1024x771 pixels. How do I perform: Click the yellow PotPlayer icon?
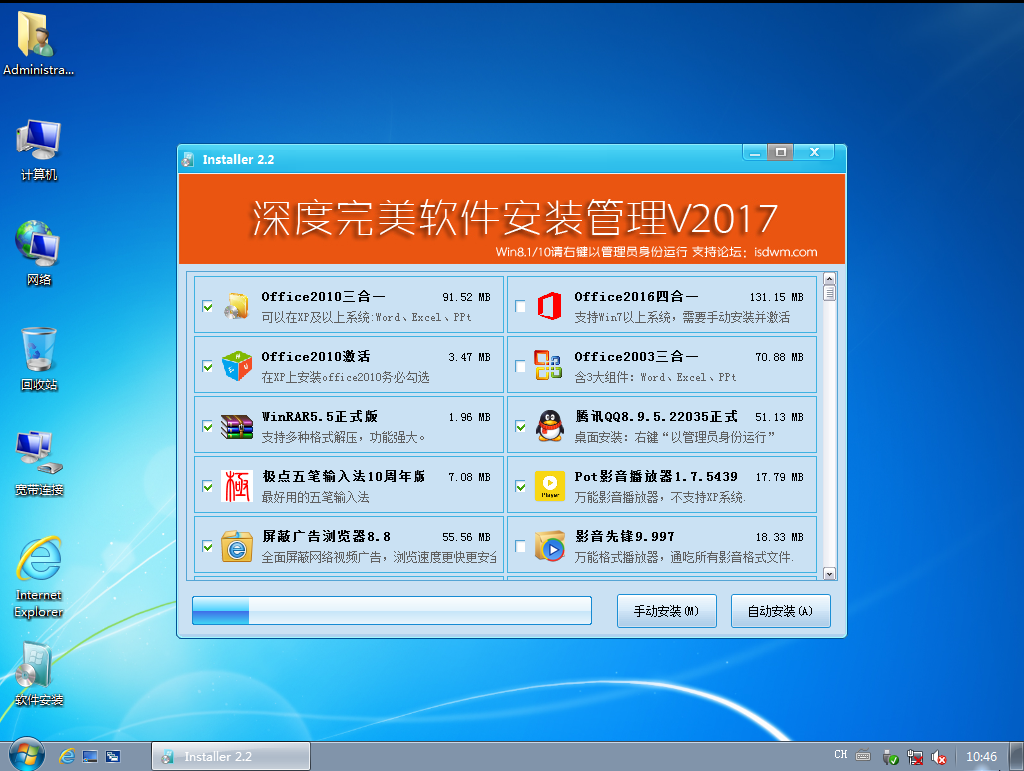(550, 486)
